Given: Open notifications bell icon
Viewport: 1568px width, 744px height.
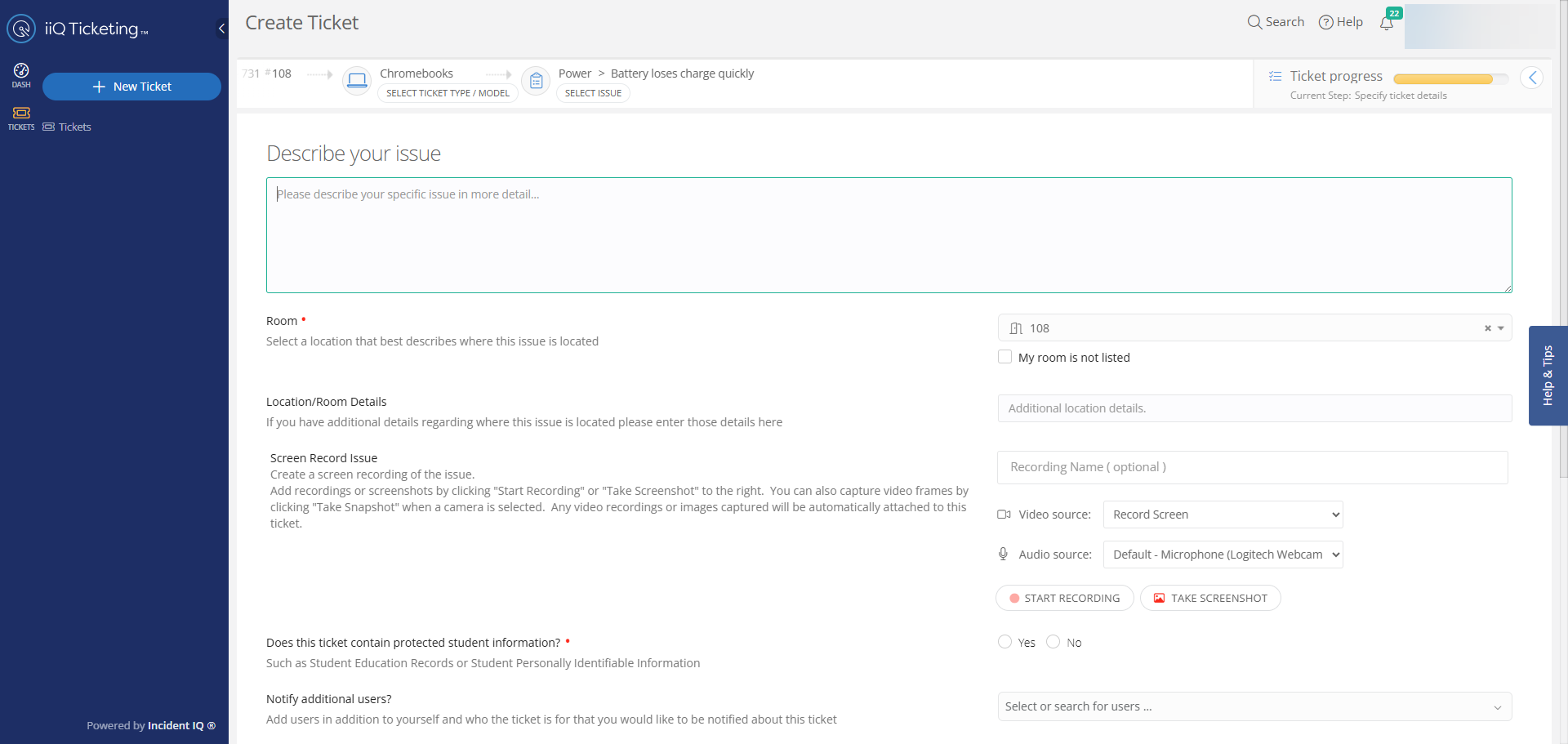Looking at the screenshot, I should (1387, 23).
